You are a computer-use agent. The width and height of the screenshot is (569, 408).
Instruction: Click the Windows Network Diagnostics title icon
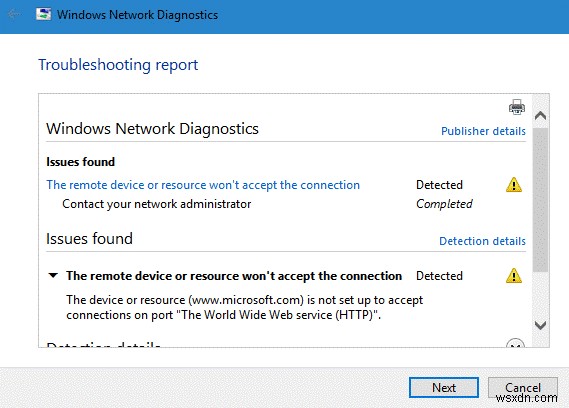click(44, 14)
